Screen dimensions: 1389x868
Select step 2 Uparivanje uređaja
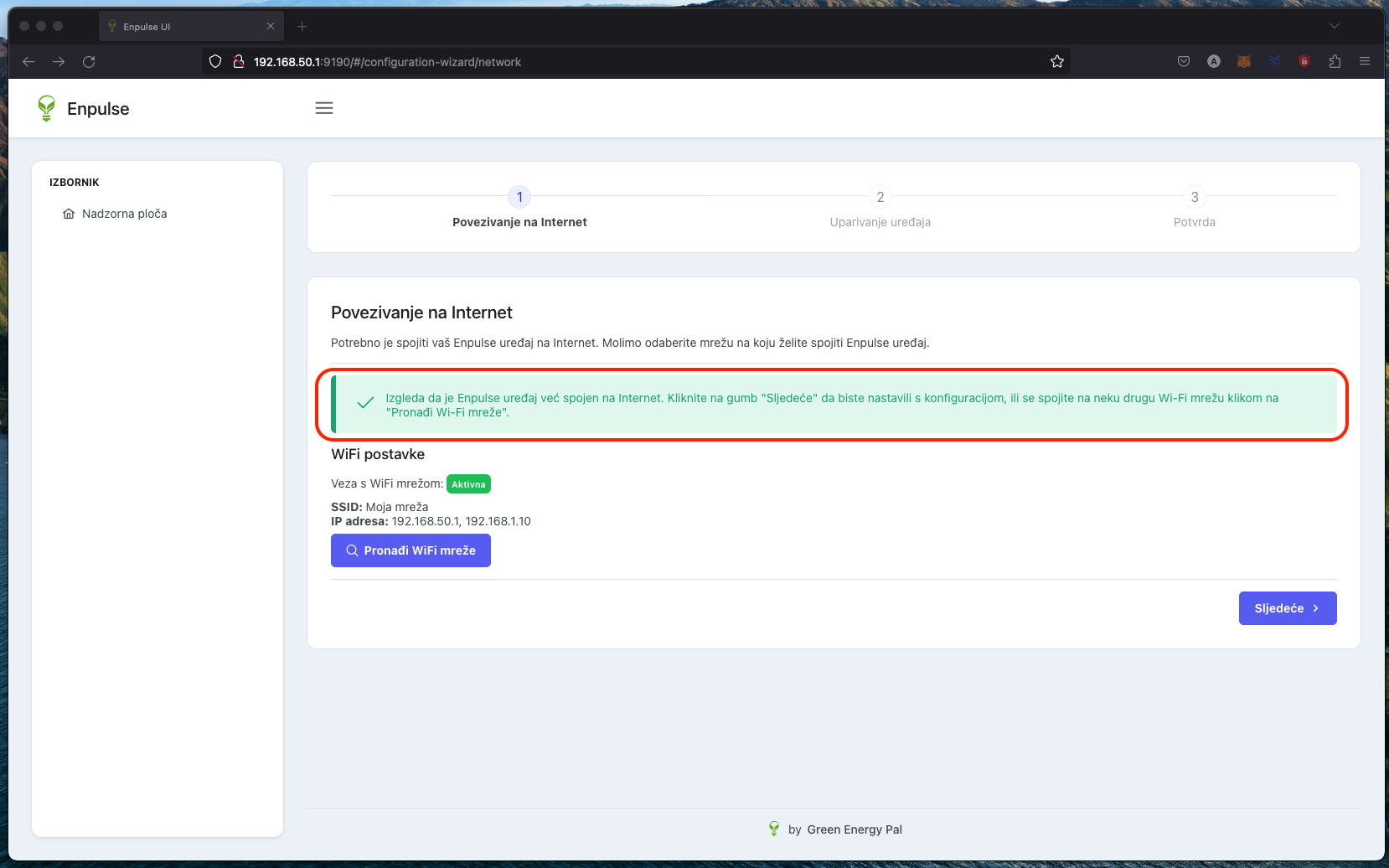pos(880,197)
